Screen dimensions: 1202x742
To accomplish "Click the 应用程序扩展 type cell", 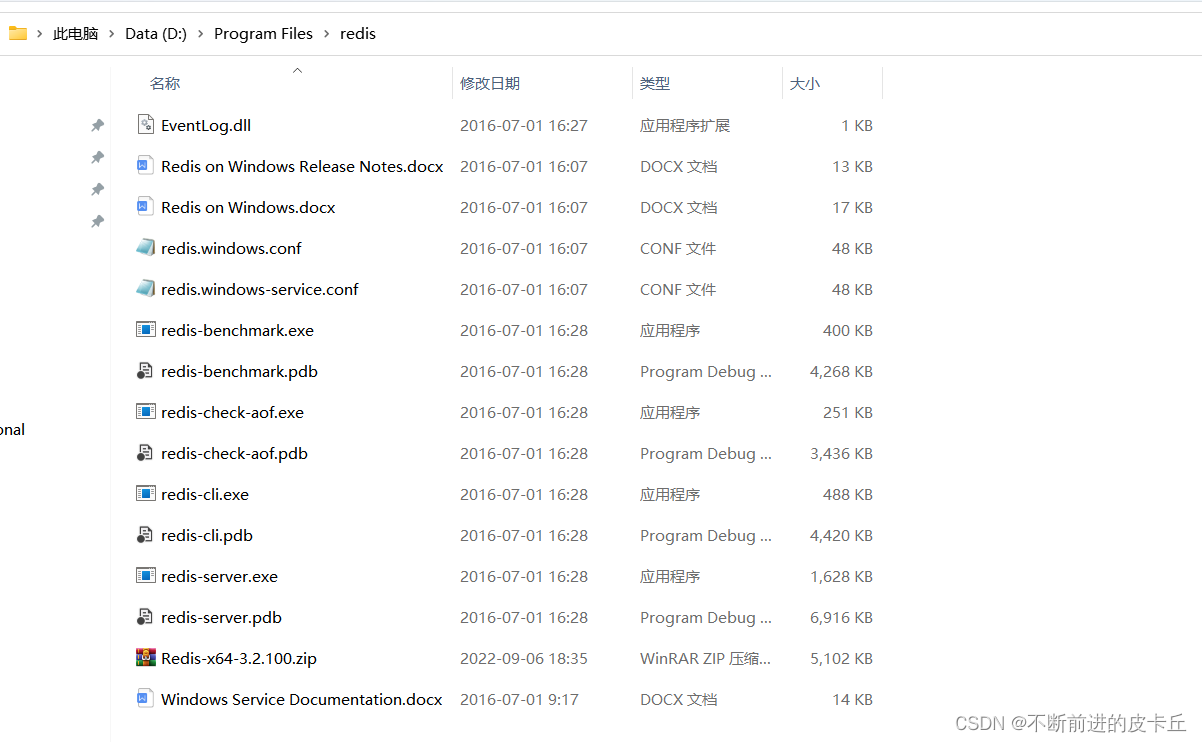I will (685, 125).
